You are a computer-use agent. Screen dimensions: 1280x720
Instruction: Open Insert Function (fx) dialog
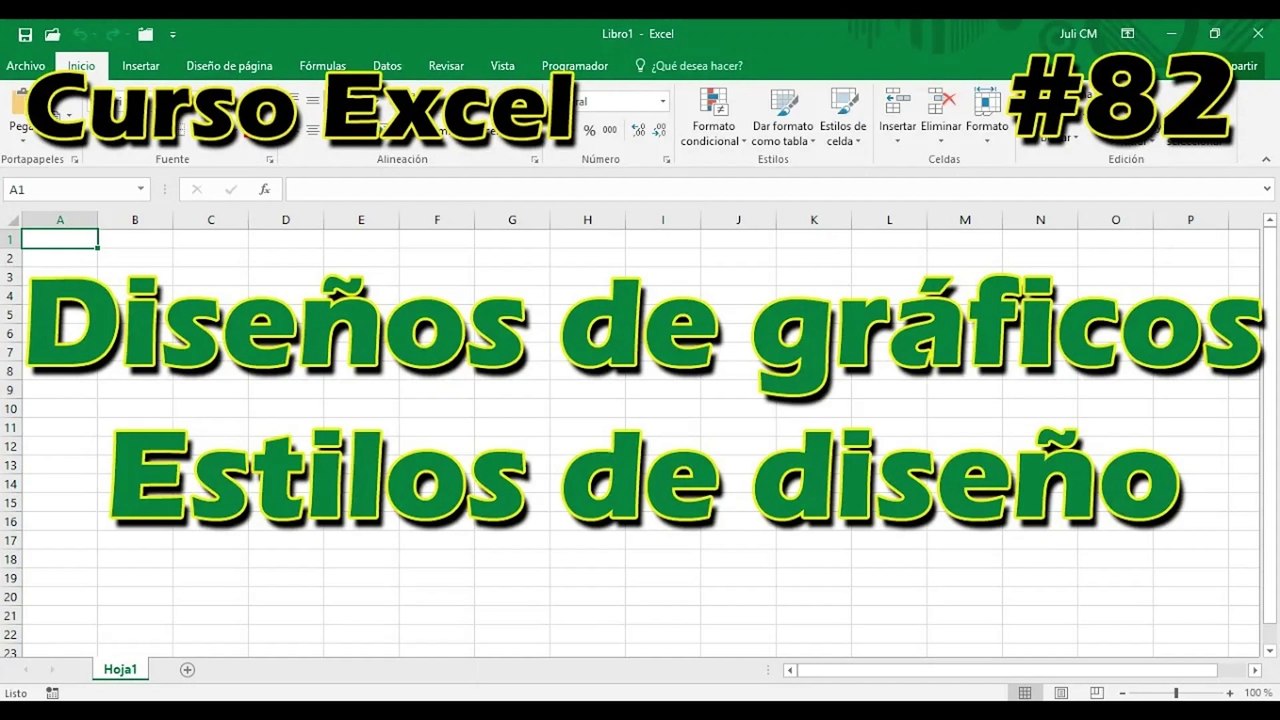pos(265,189)
